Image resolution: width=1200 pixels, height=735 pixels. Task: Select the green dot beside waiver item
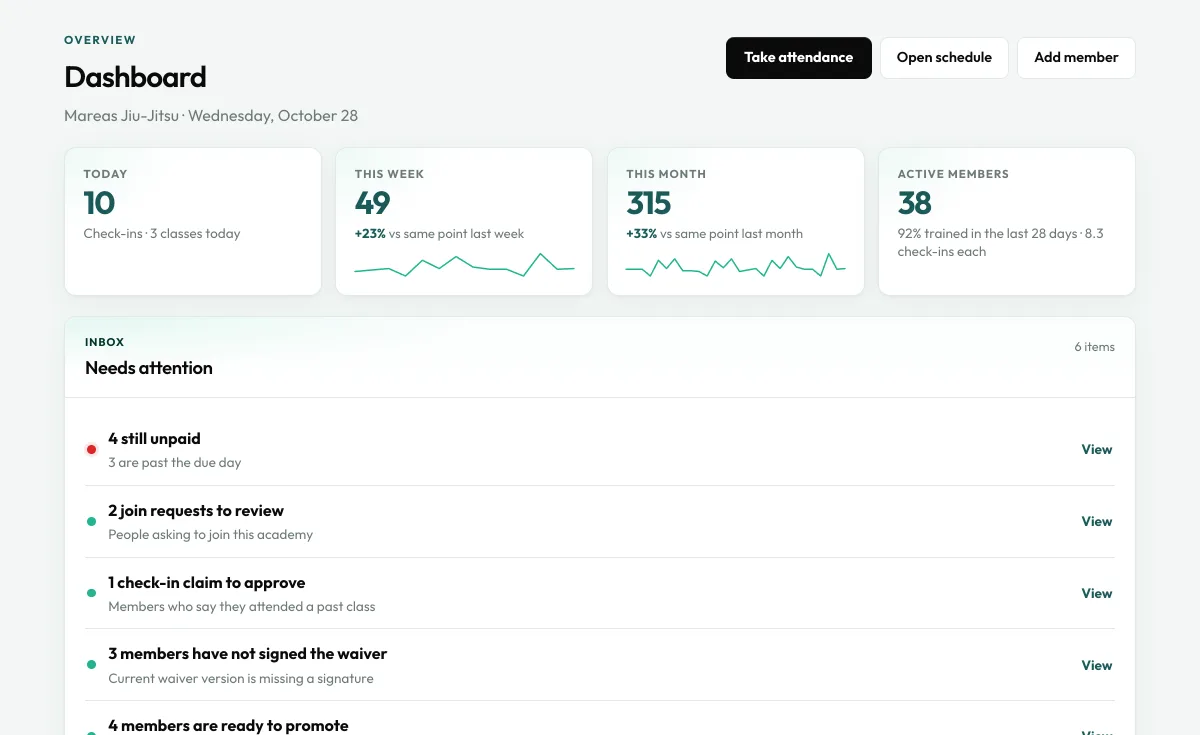click(91, 666)
